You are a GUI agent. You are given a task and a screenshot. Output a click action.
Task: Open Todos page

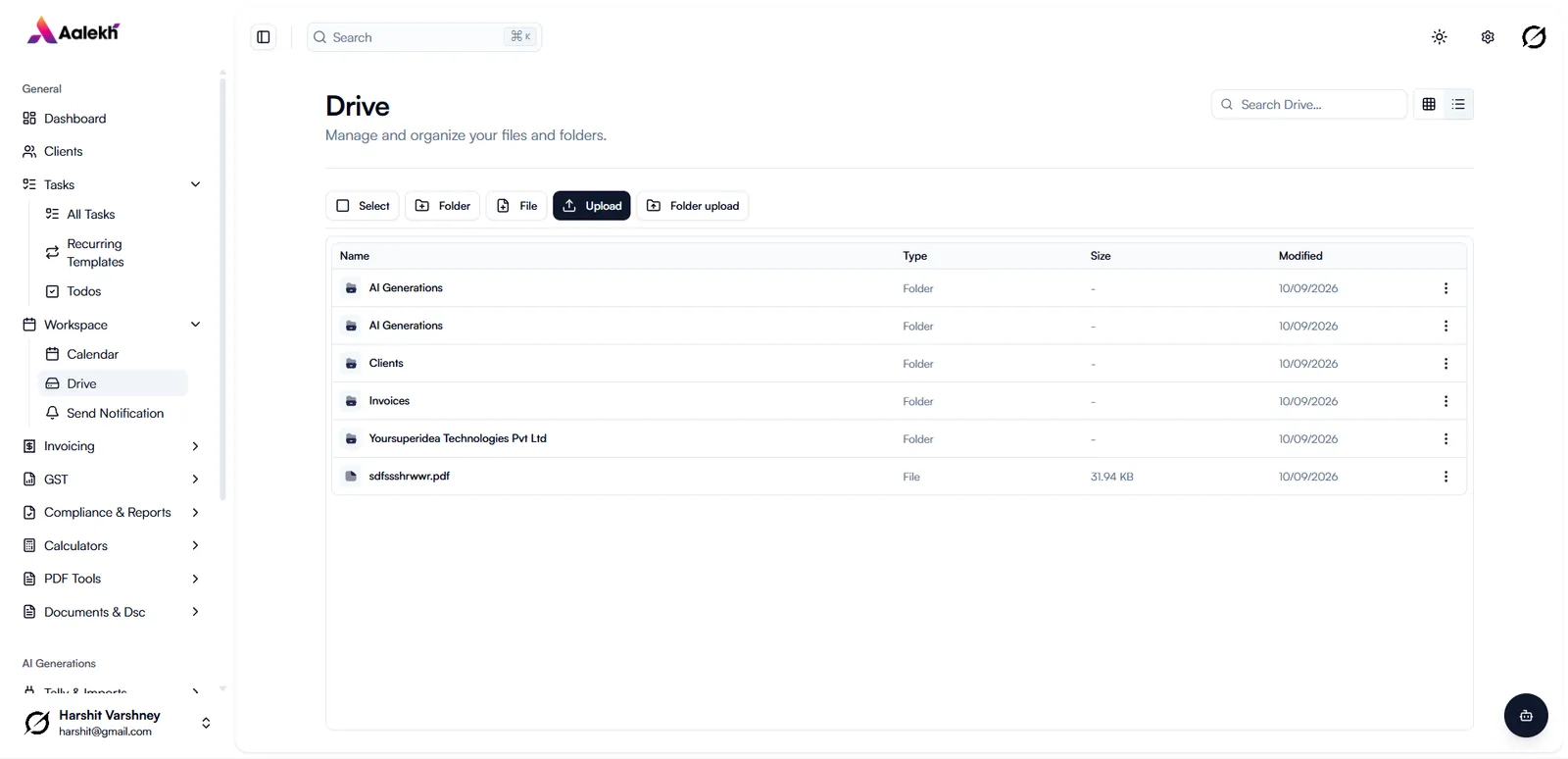click(114, 291)
